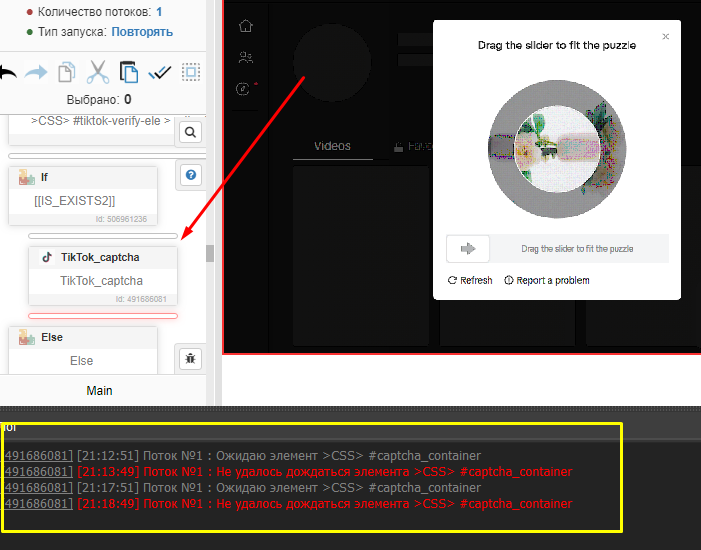
Task: Click the magnifier search button
Action: pos(190,132)
